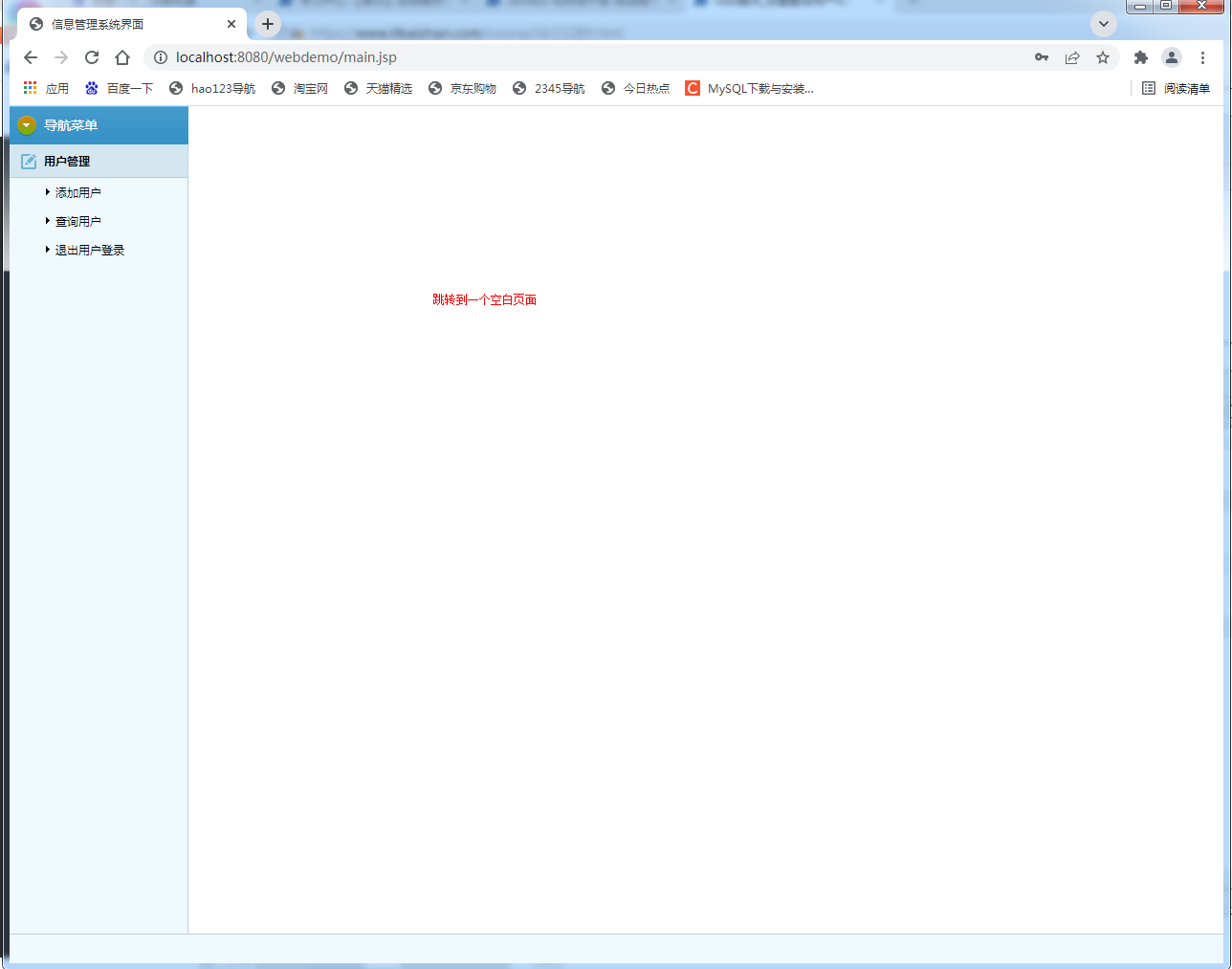Viewport: 1232px width, 969px height.
Task: Open the 应用 apps bookmark
Action: click(x=46, y=88)
